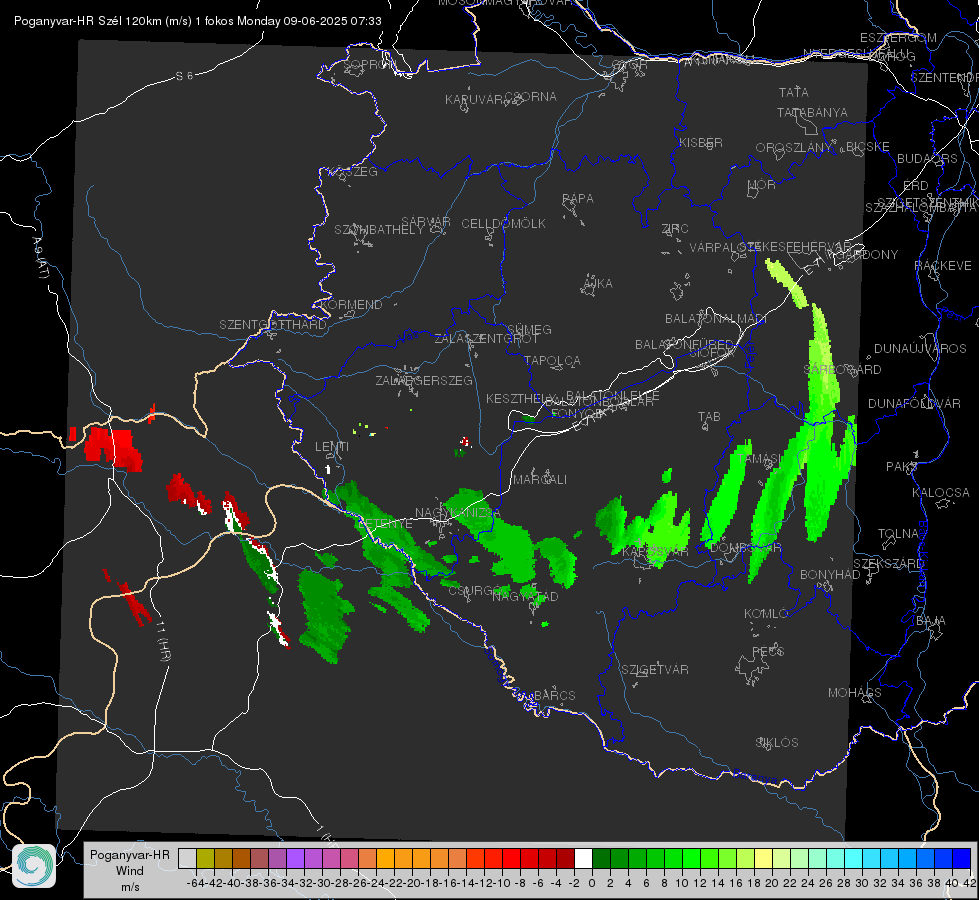Click the gray swatch at the legend's left end
979x900 pixels.
(187, 859)
